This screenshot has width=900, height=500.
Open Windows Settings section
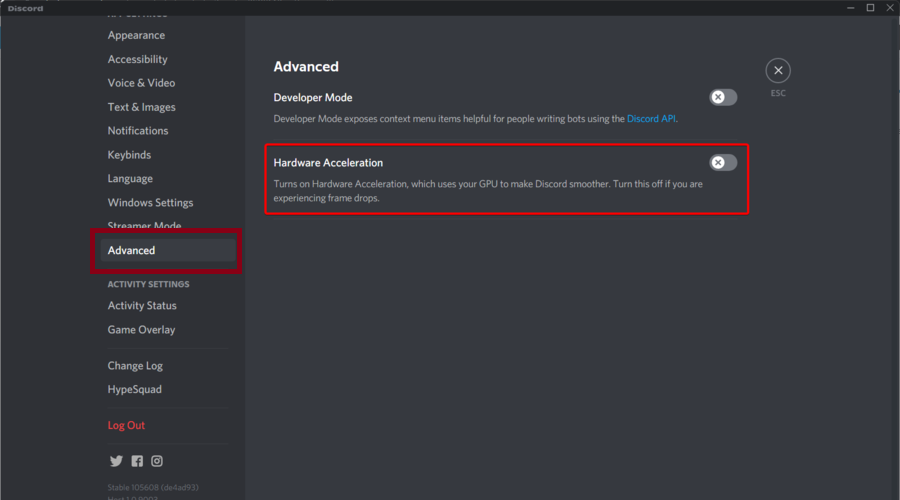150,203
